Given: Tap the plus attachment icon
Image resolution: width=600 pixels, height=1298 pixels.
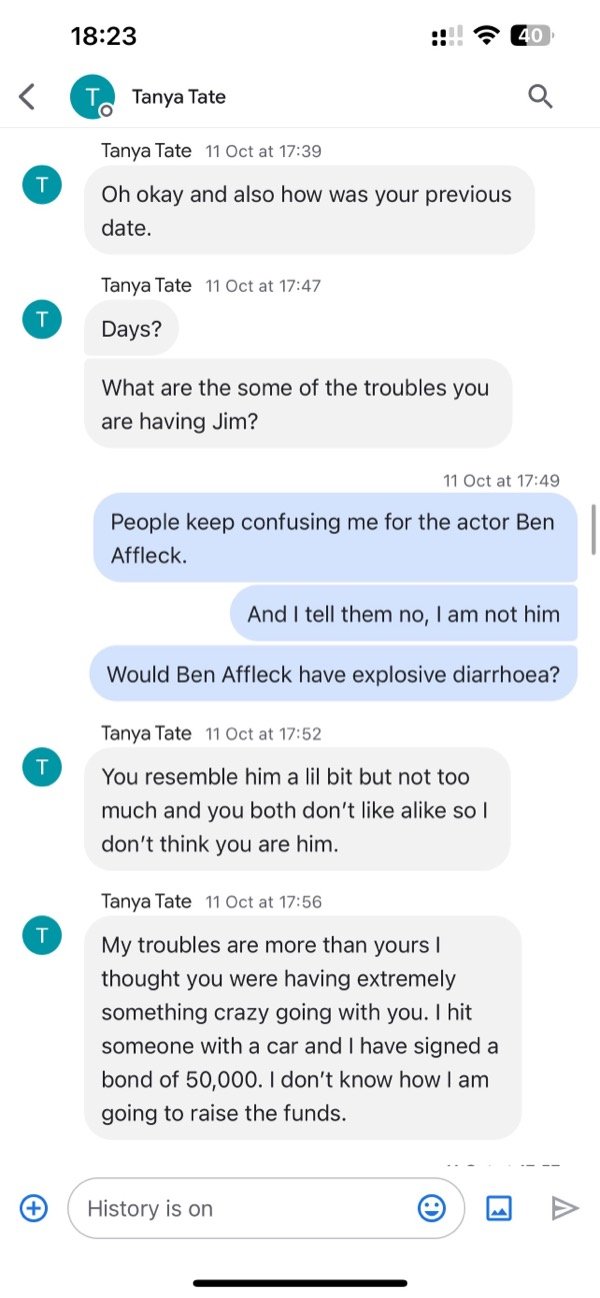Looking at the screenshot, I should [x=33, y=1208].
